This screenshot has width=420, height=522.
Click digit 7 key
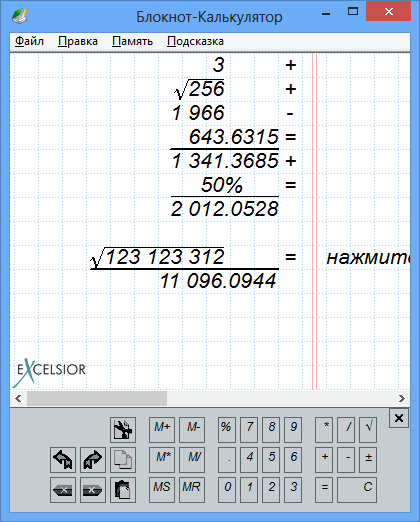[x=249, y=430]
